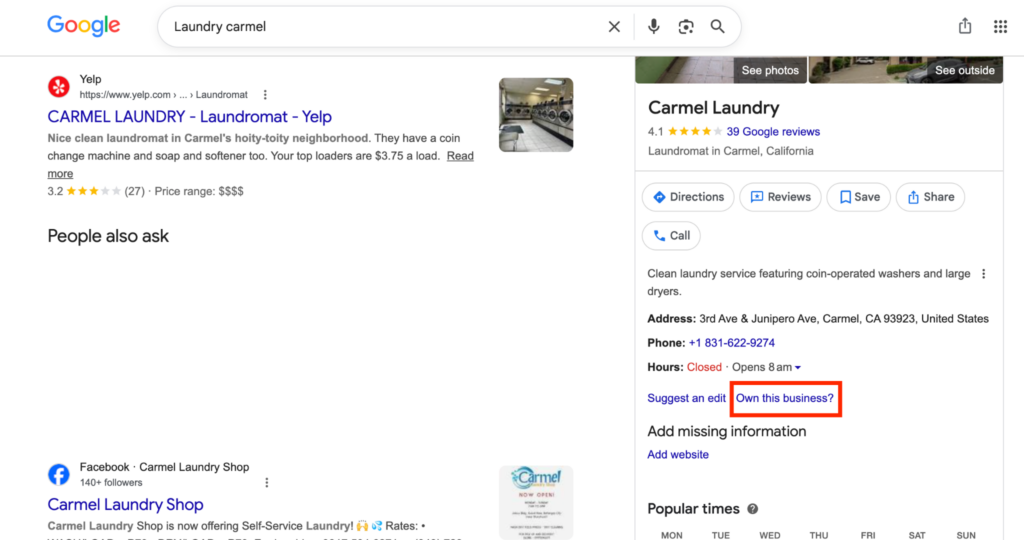The image size is (1024, 540).
Task: Click the share icon in top right
Action: [x=965, y=26]
